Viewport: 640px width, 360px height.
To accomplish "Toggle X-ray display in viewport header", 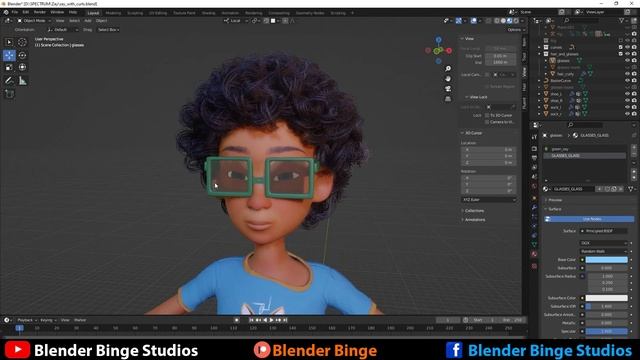I will pyautogui.click(x=489, y=21).
